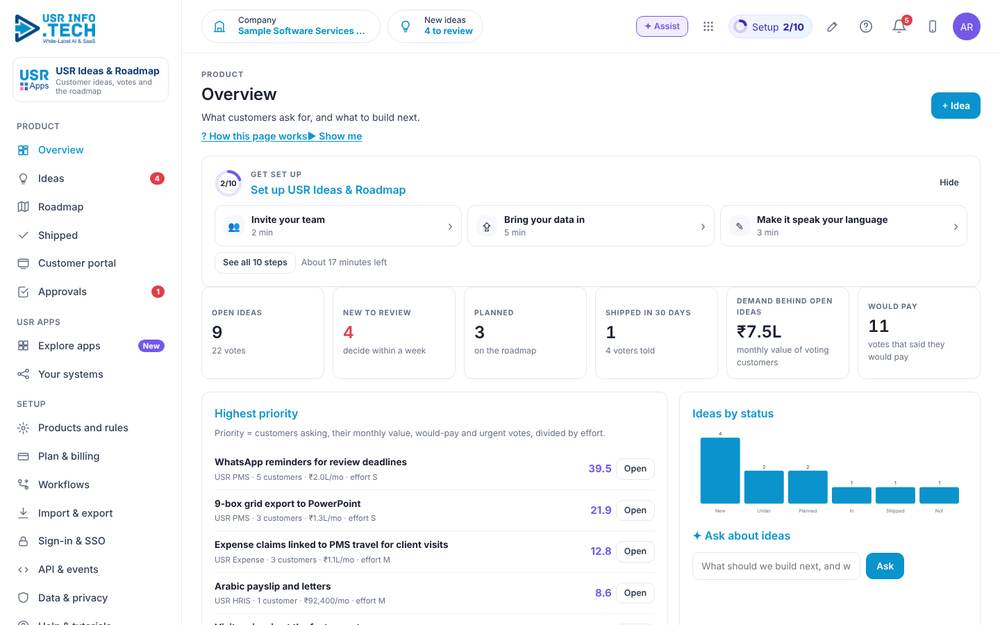Click the Overview grid icon in sidebar
The height and width of the screenshot is (625, 1000).
pos(23,150)
